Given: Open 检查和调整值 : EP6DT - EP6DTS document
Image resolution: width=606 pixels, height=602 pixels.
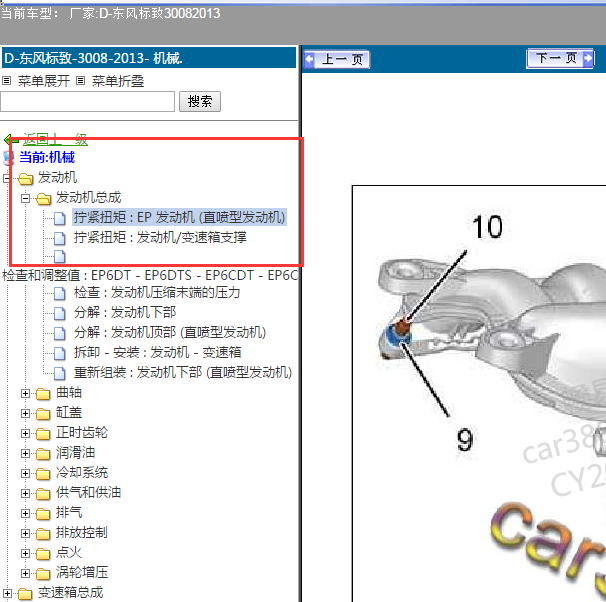Looking at the screenshot, I should click(x=150, y=275).
